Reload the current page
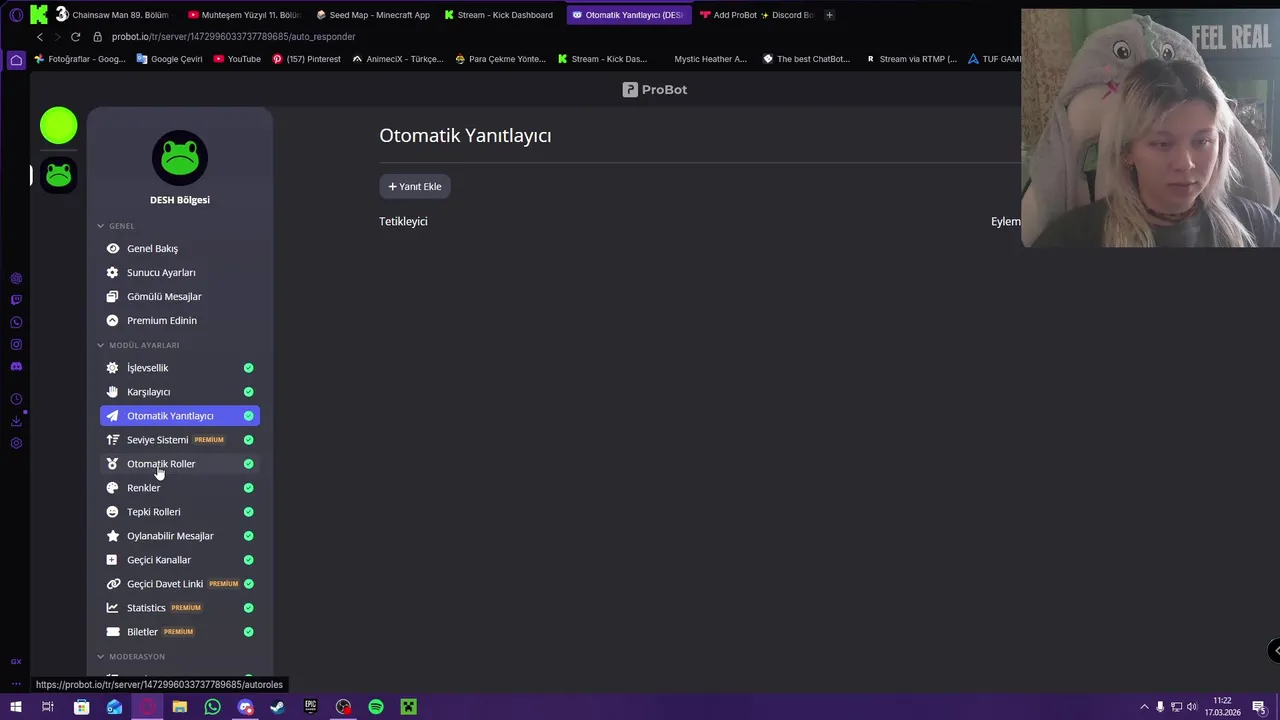1280x720 pixels. click(75, 36)
